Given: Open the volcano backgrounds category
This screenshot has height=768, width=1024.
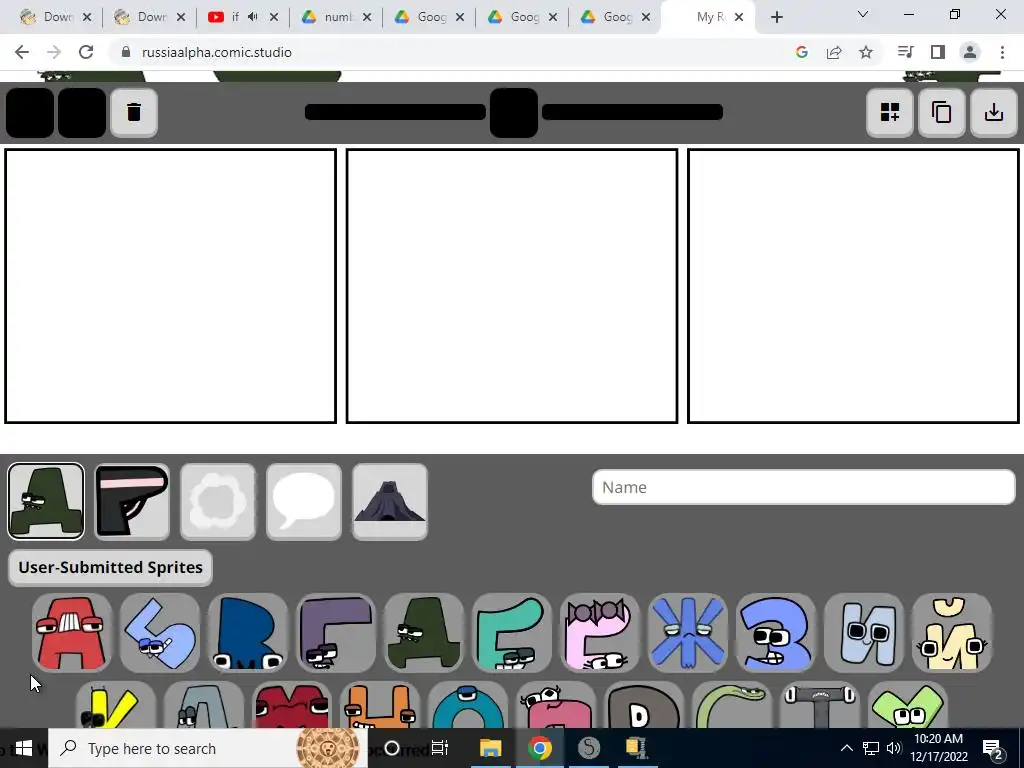Looking at the screenshot, I should click(x=390, y=502).
